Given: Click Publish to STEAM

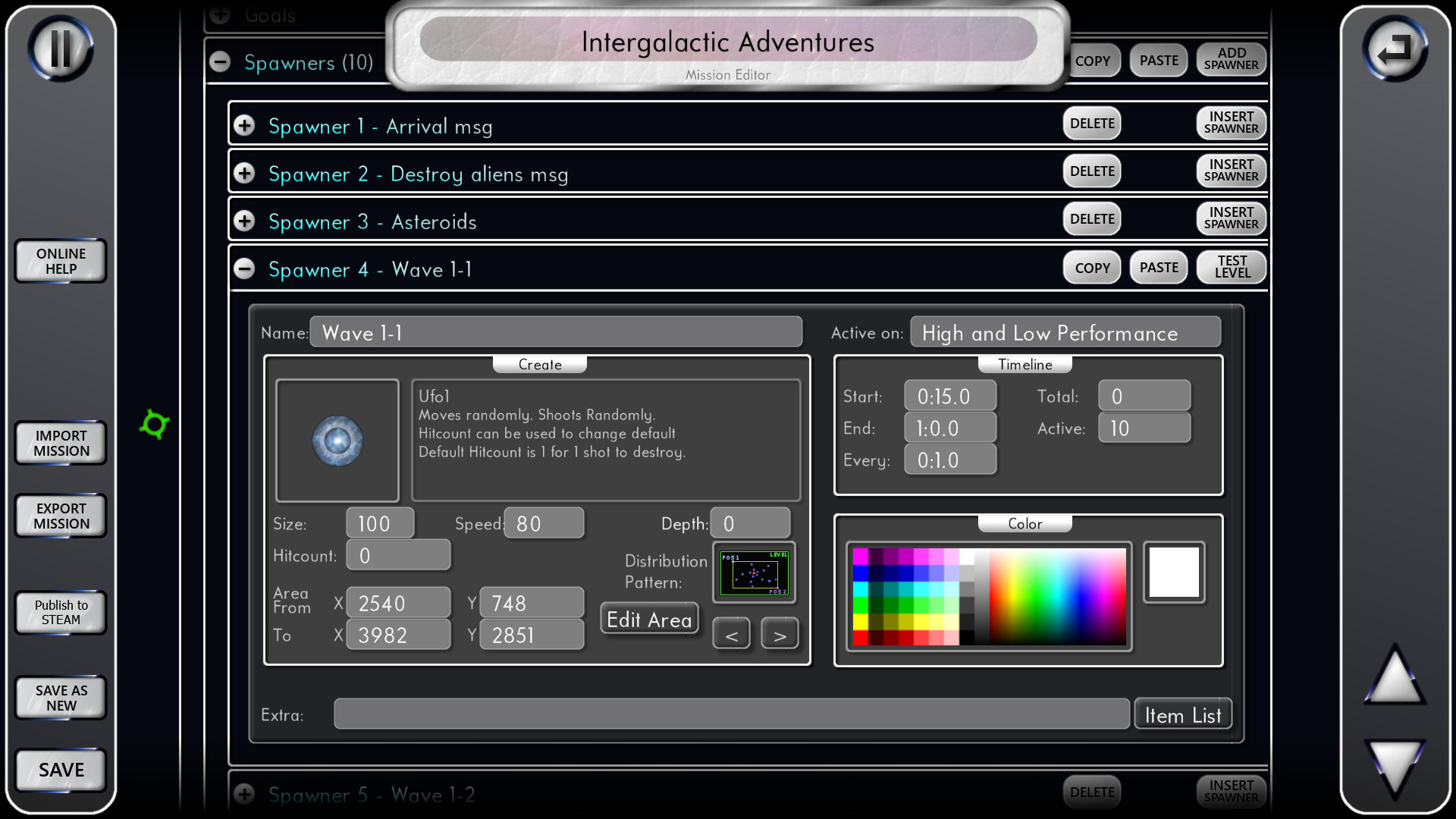Looking at the screenshot, I should pyautogui.click(x=60, y=612).
